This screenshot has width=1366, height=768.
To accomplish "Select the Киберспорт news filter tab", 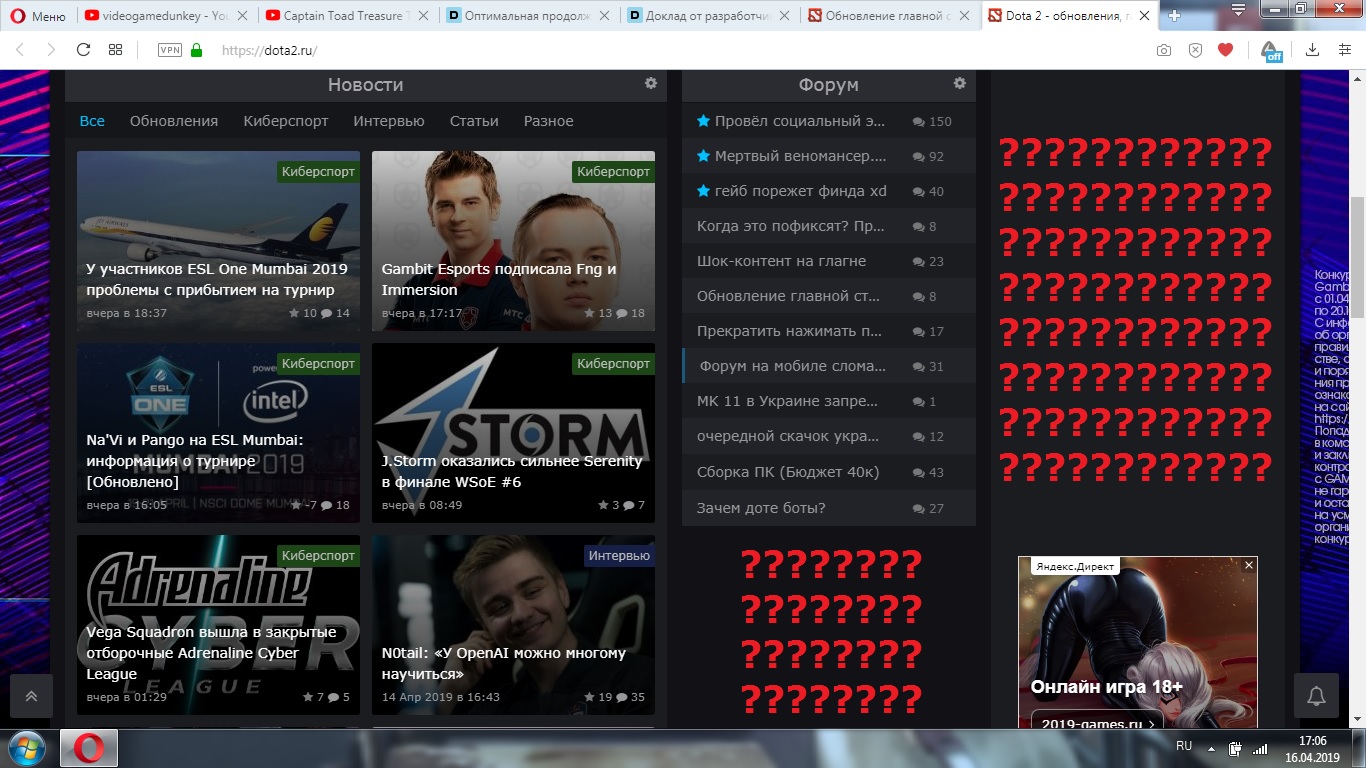I will [x=285, y=121].
